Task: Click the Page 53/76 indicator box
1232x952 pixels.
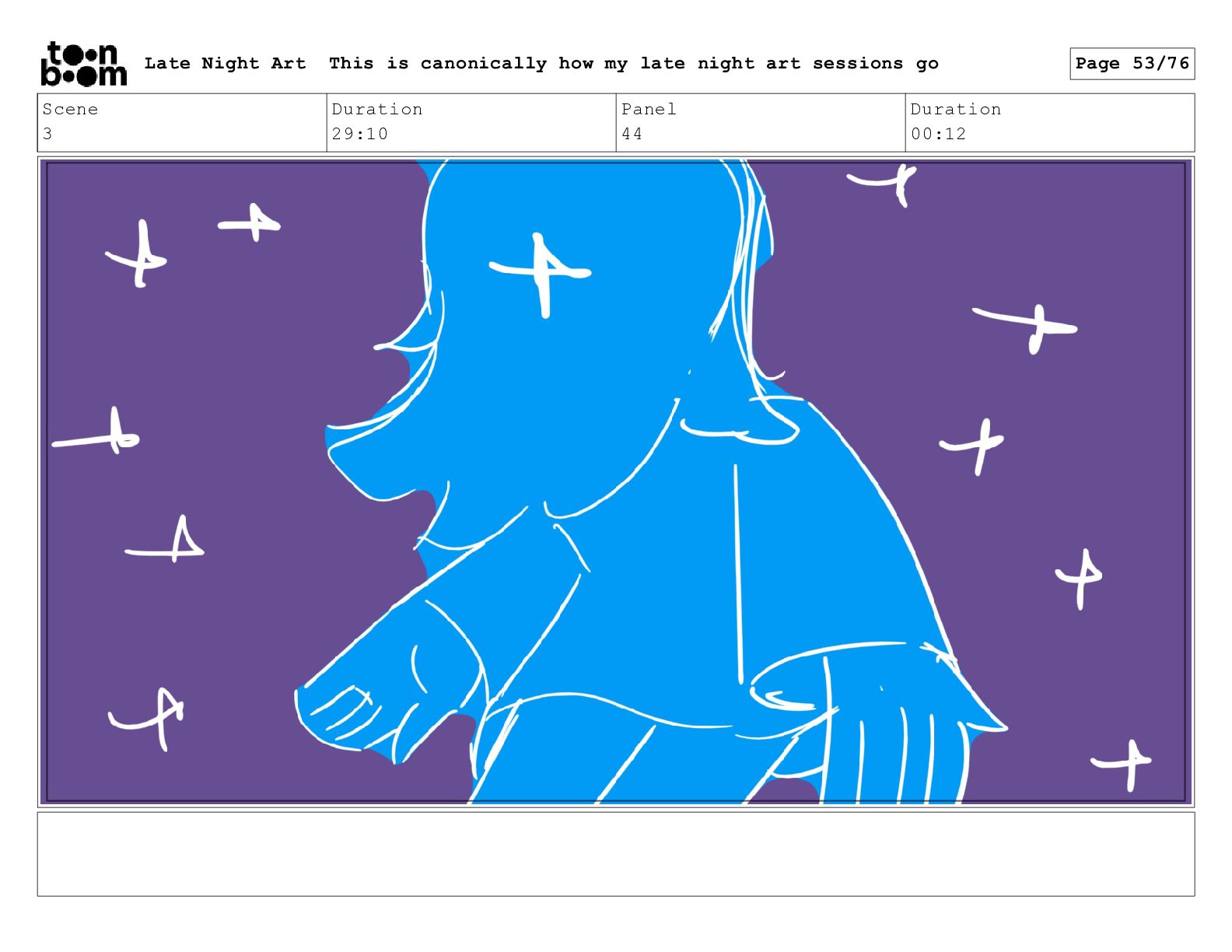Action: click(1132, 64)
